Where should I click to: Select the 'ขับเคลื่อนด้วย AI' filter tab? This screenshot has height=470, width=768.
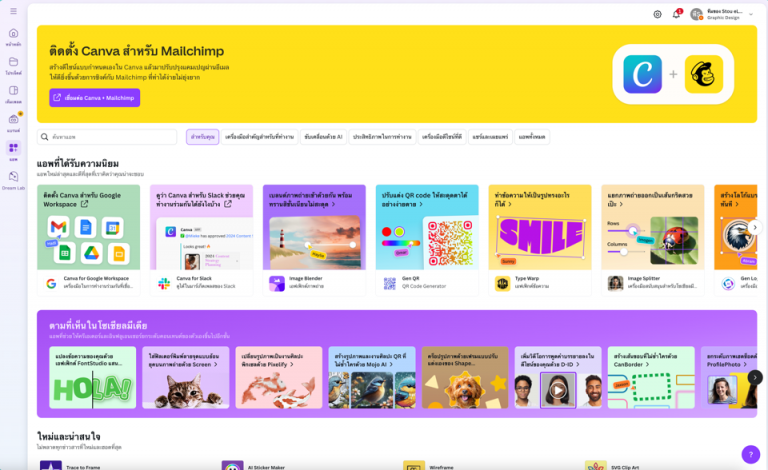(323, 137)
